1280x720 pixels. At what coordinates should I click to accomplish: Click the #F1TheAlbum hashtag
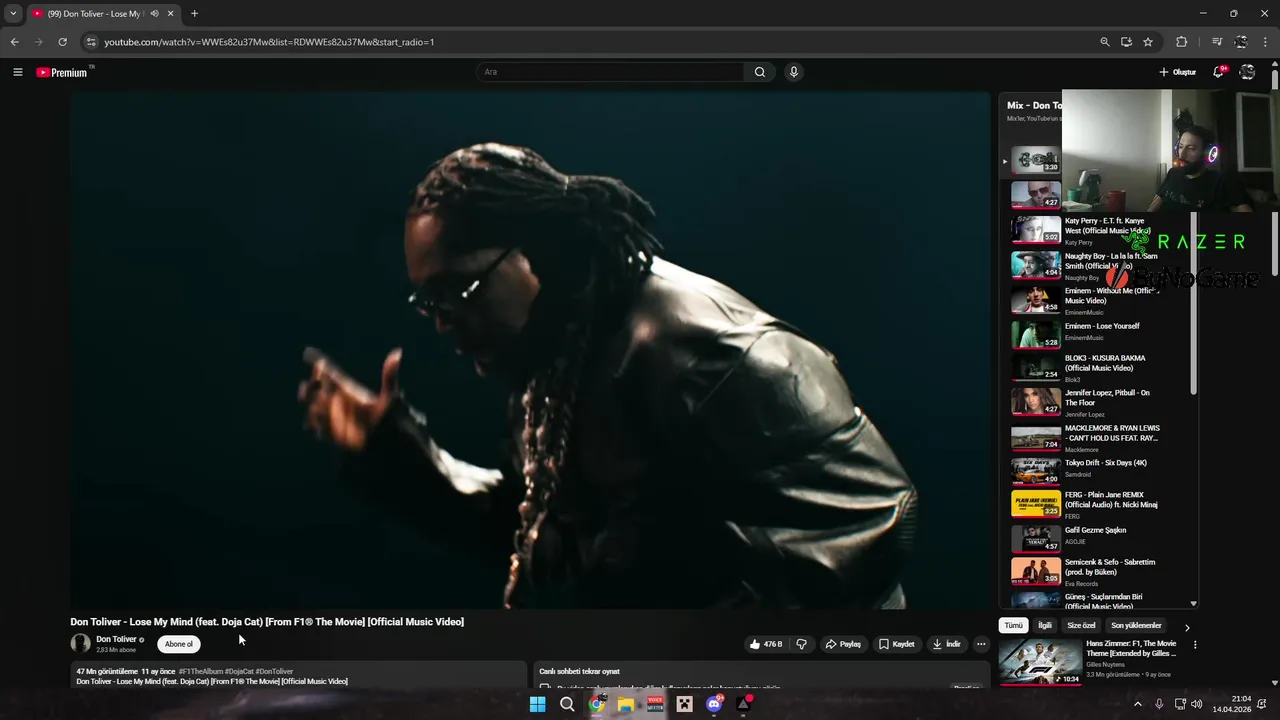[x=200, y=672]
